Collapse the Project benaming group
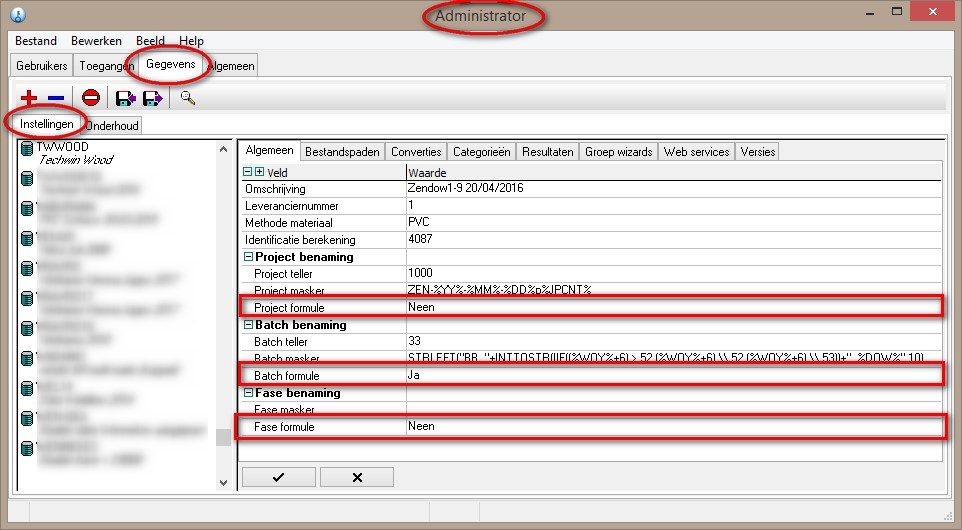The image size is (962, 530). 248,257
